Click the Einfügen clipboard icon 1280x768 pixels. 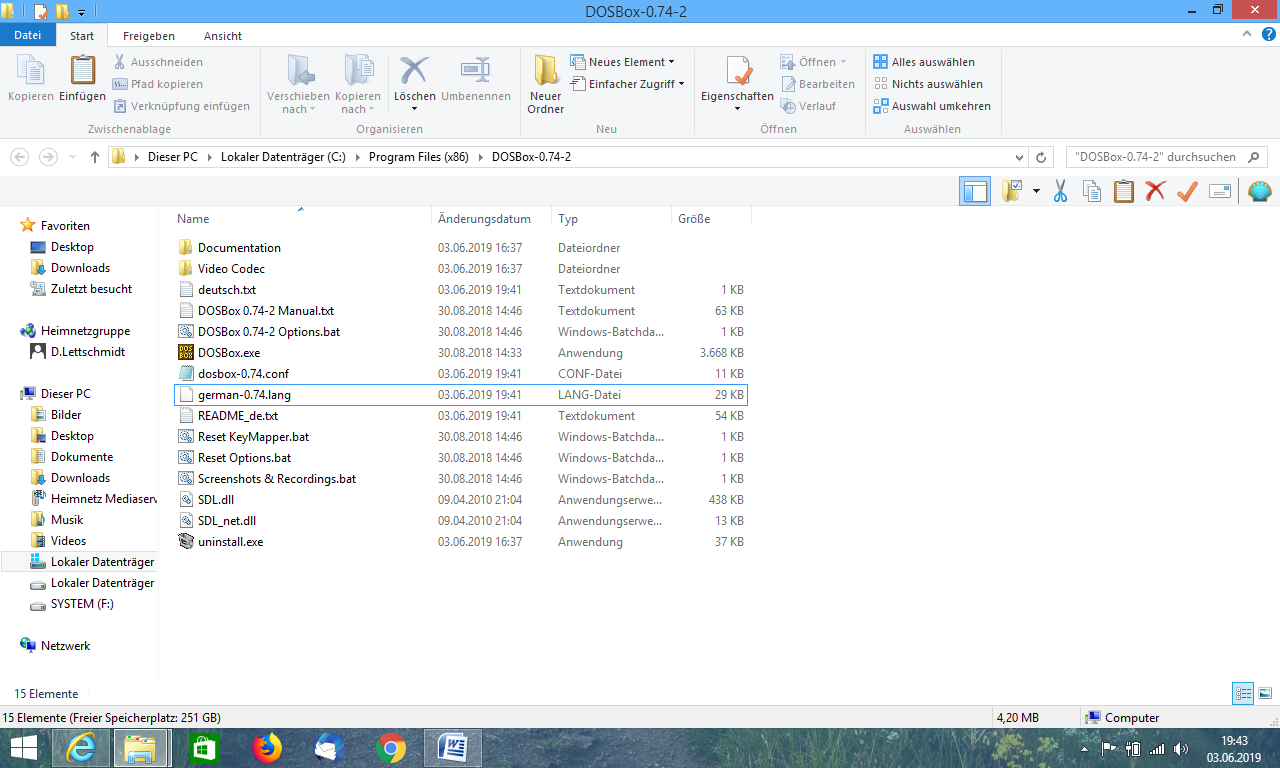pos(82,71)
